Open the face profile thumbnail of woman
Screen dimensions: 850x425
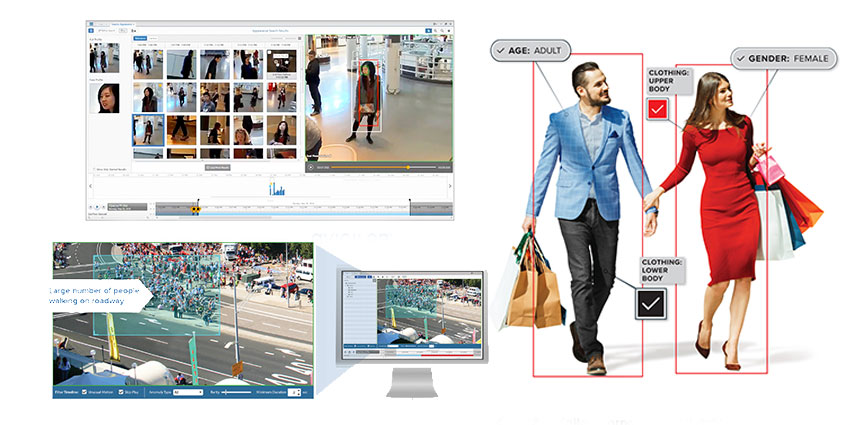104,98
